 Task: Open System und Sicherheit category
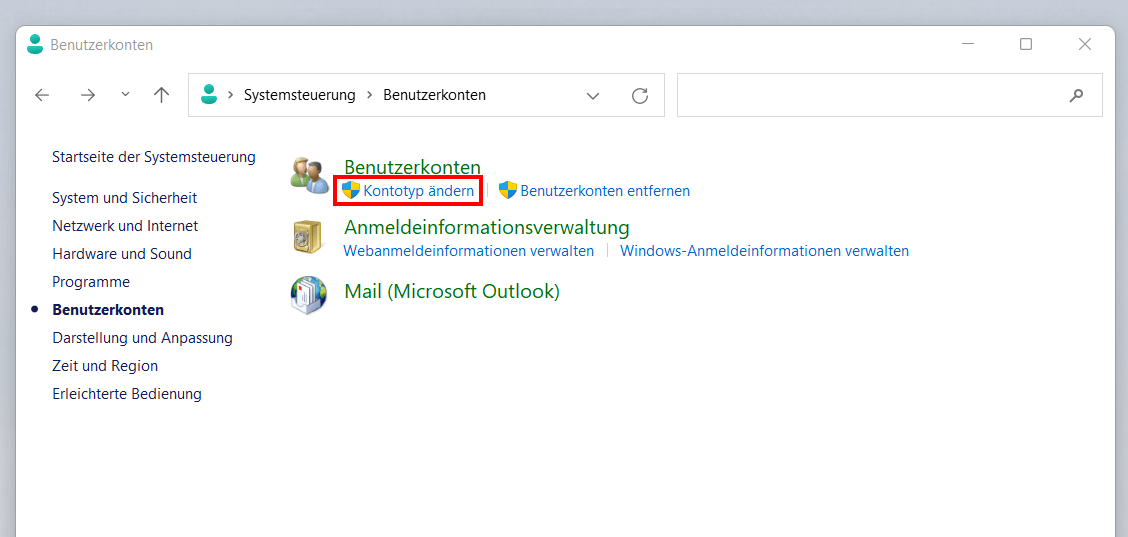click(x=124, y=198)
